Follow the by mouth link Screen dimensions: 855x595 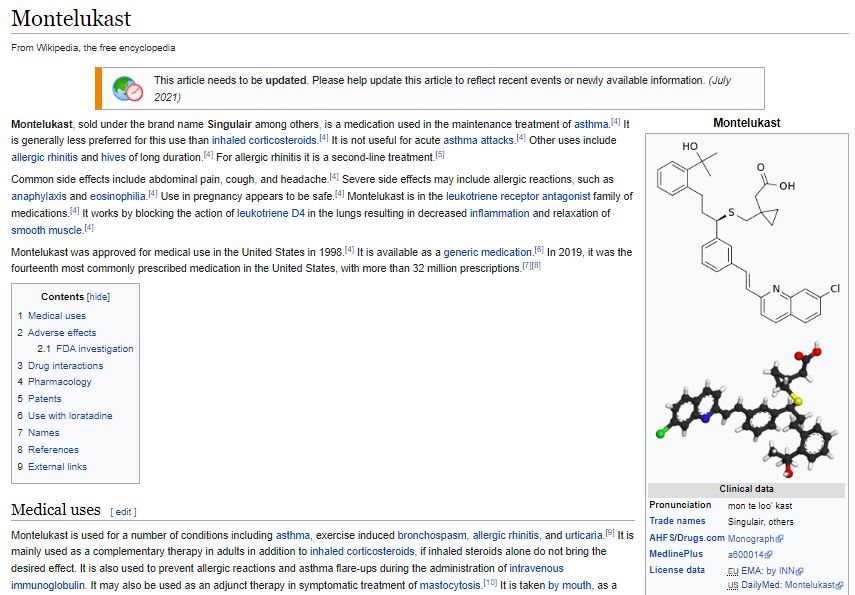570,586
